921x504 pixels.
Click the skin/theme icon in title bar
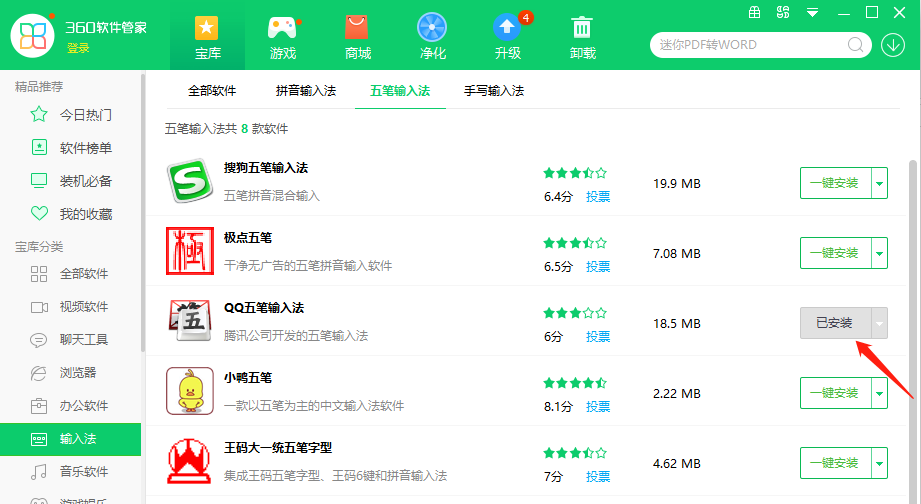[x=783, y=12]
